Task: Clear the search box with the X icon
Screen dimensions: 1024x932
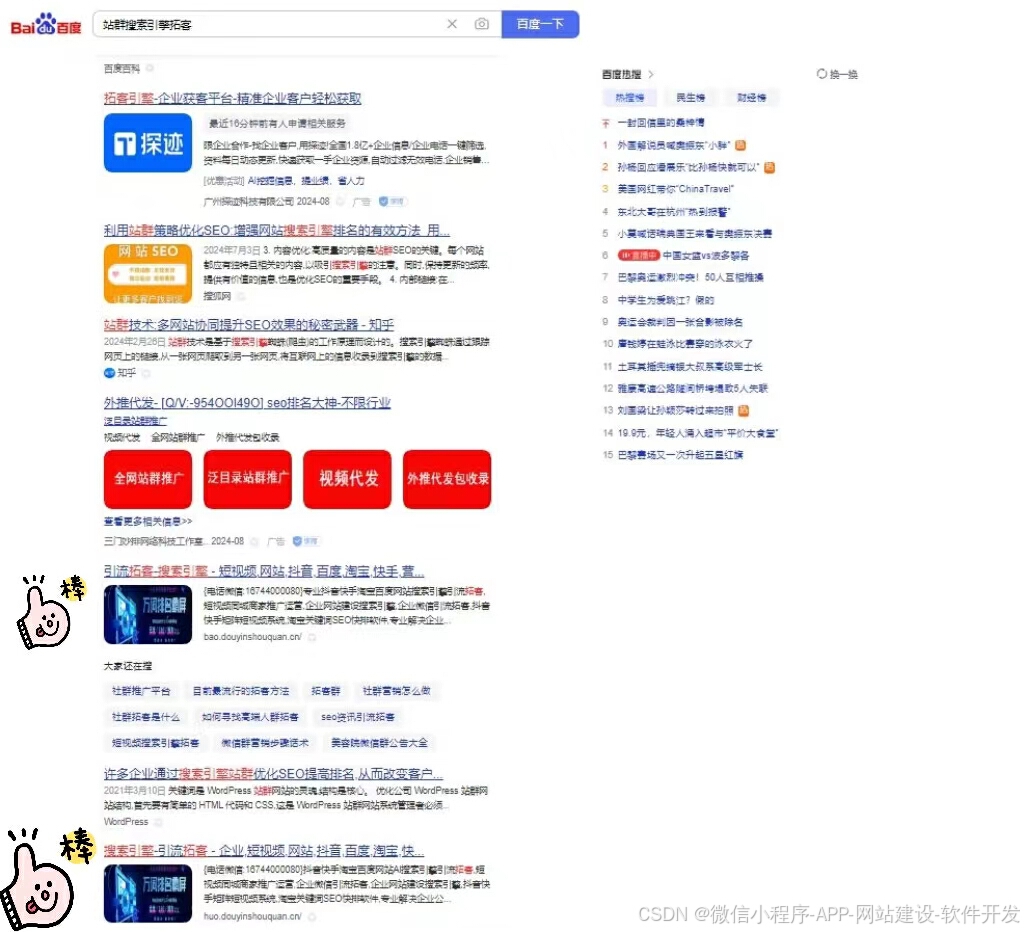Action: click(x=452, y=24)
